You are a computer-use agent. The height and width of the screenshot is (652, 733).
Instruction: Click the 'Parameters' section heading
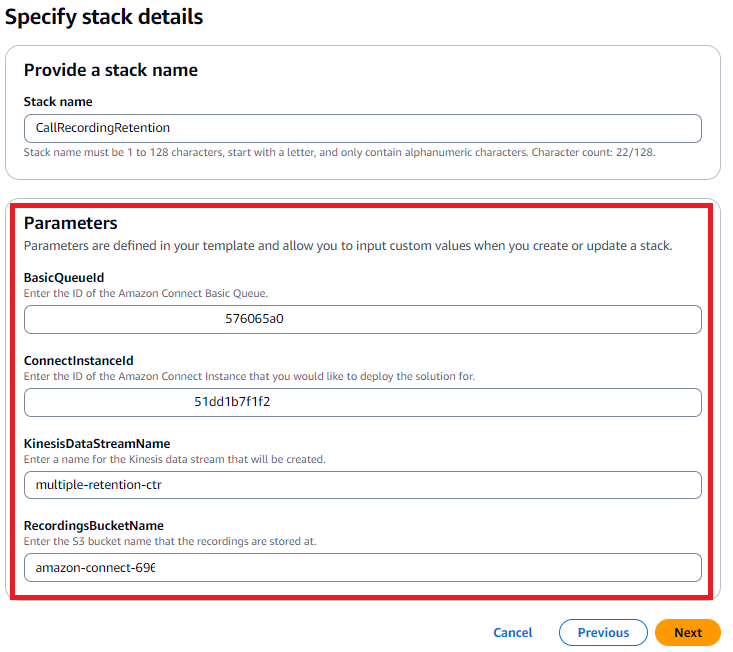coord(71,223)
